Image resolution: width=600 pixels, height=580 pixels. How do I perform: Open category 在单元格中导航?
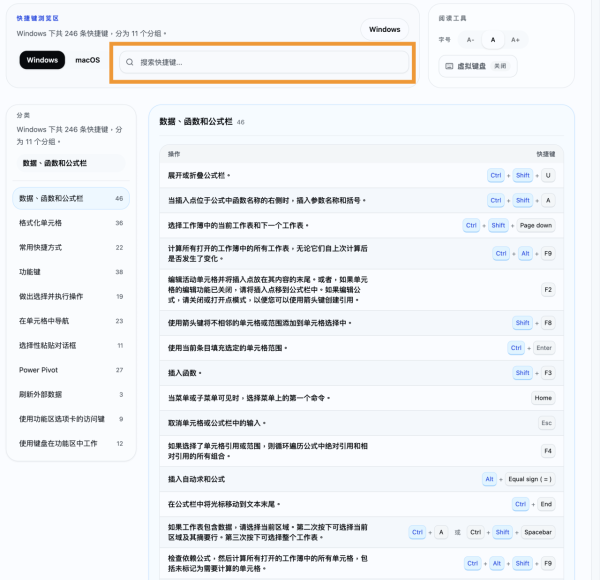(x=71, y=321)
